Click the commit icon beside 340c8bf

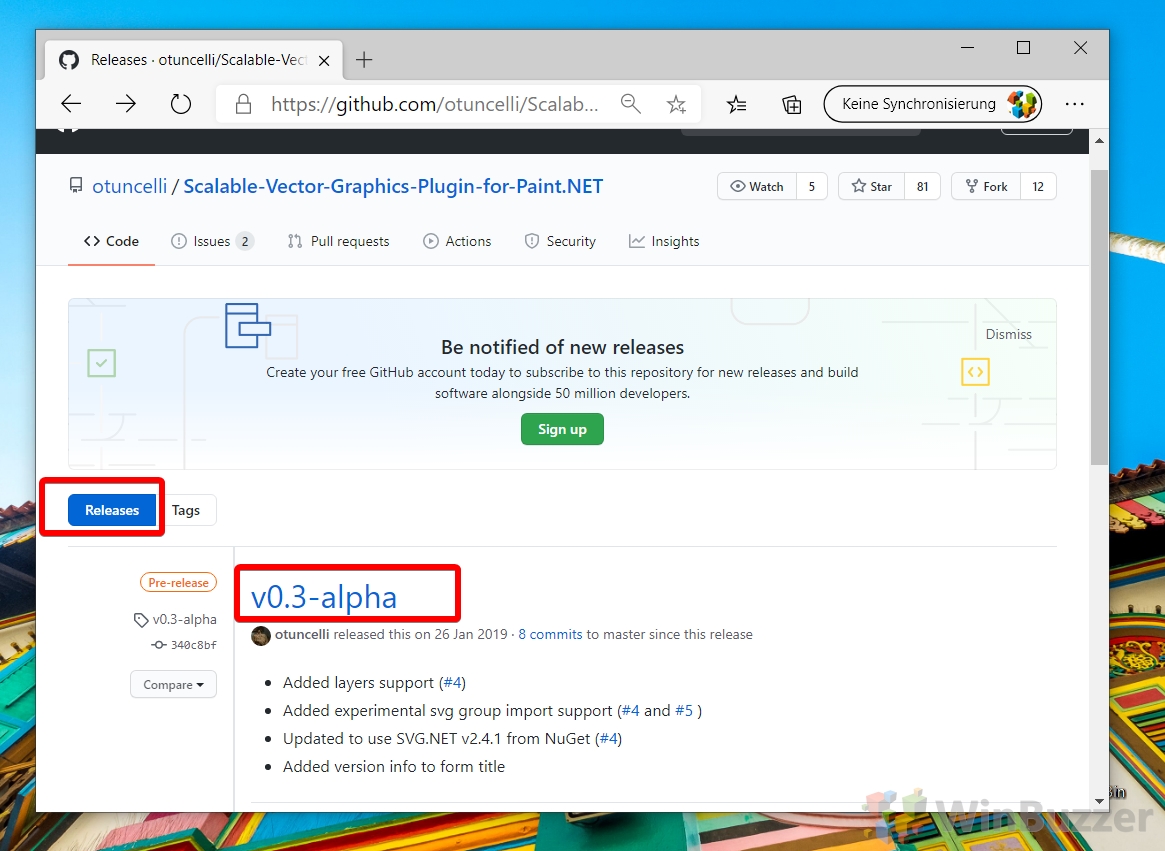158,645
